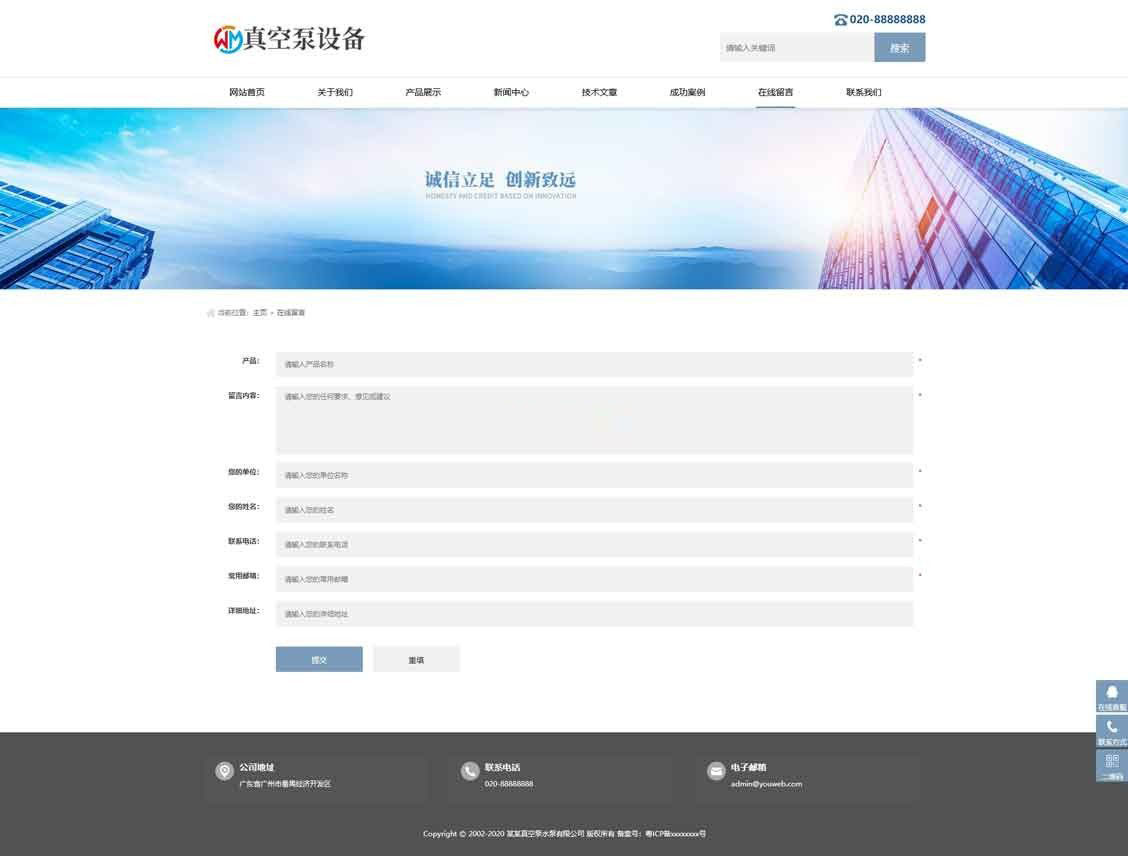Image resolution: width=1128 pixels, height=856 pixels.
Task: Open the 主页 breadcrumb link
Action: click(x=258, y=312)
